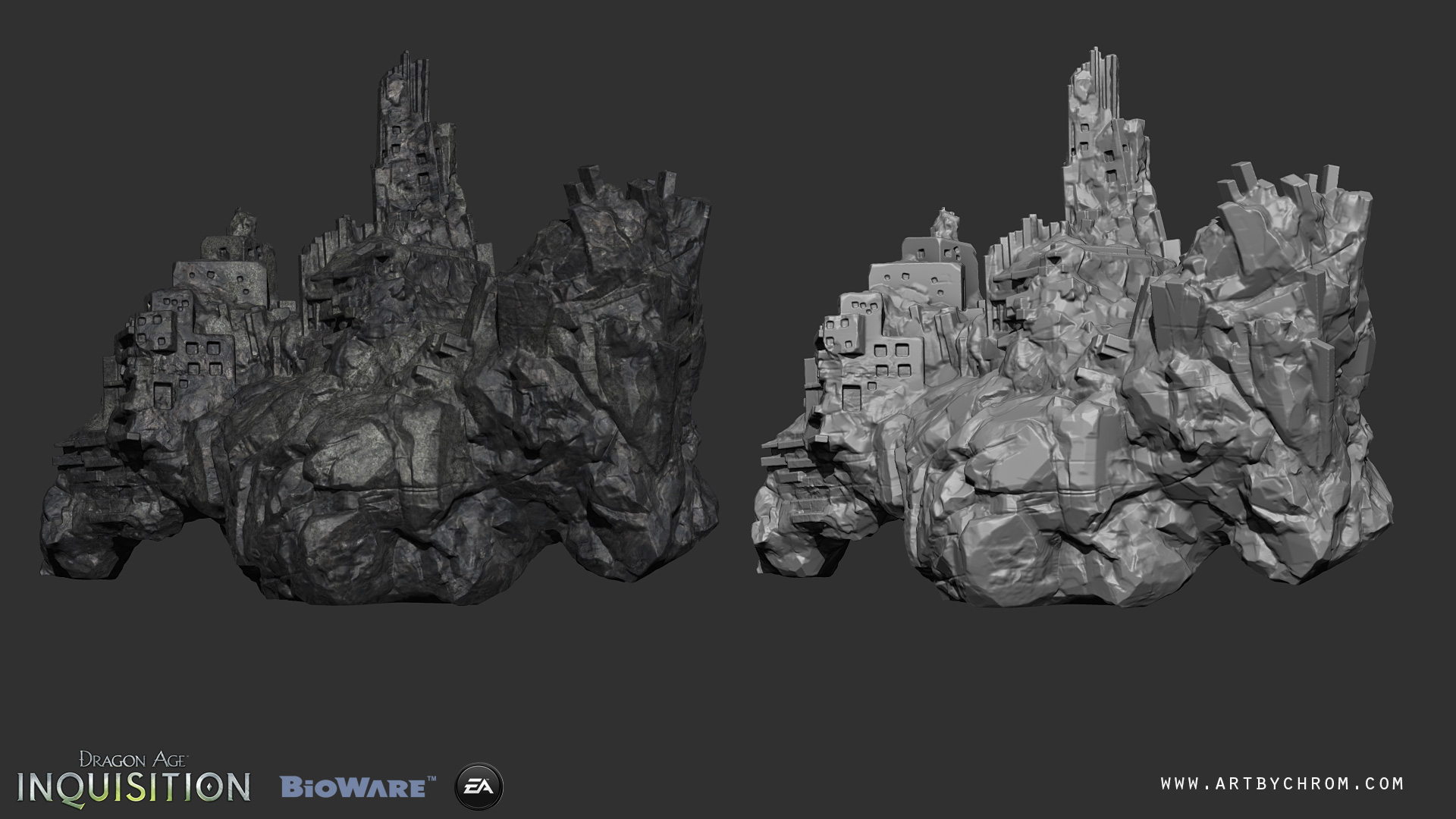
Task: Select the untextured gray sculpt render
Action: point(1072,328)
